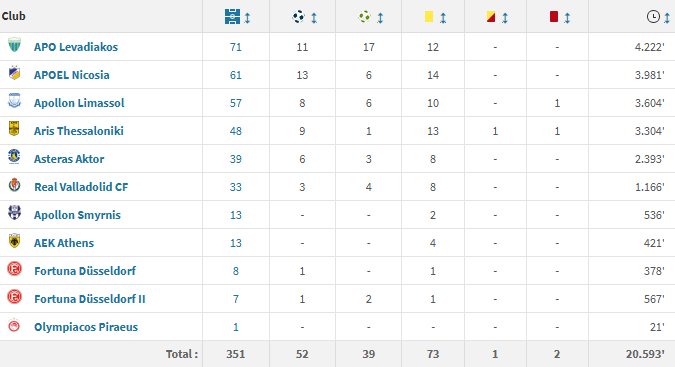Toggle sort arrows next to the clock
Viewport: 675px width, 367px height.
coord(667,18)
